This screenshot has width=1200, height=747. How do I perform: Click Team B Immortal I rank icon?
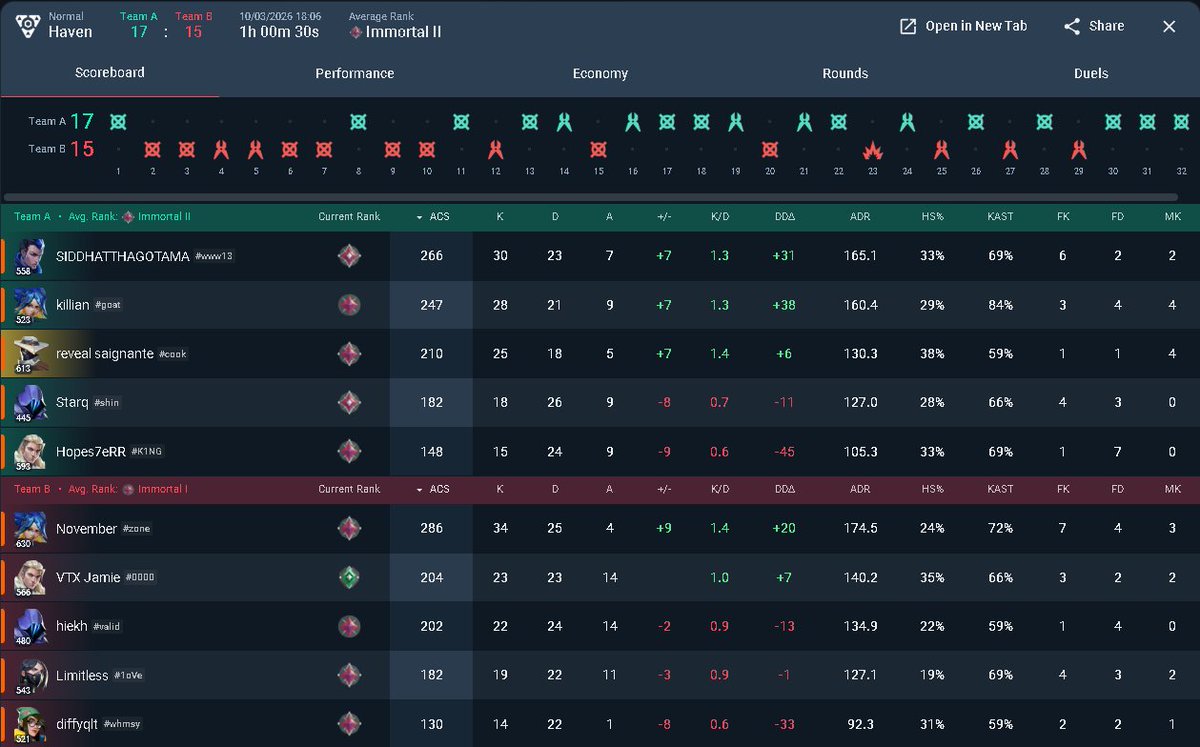click(x=128, y=489)
